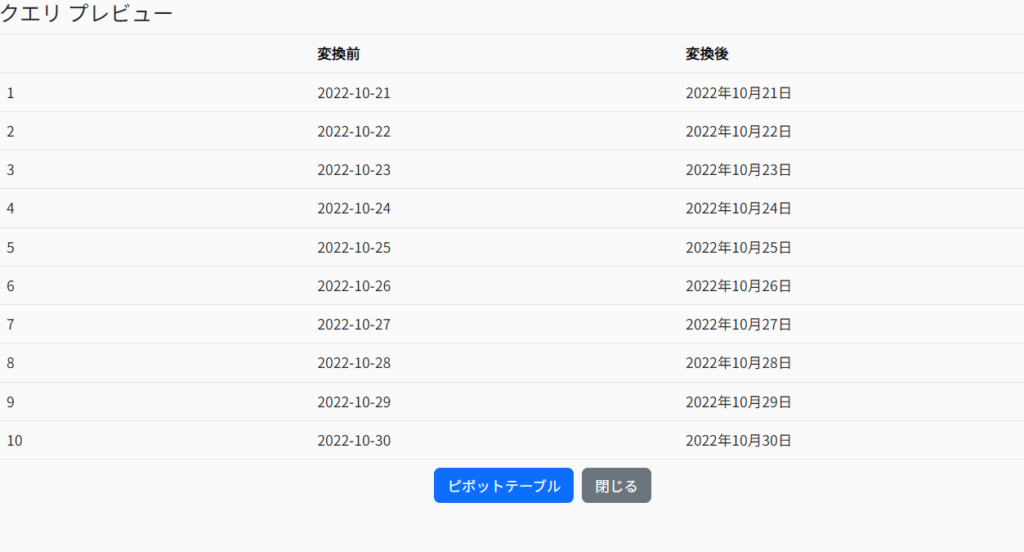Select the cell 2022年10月21日

coord(738,93)
